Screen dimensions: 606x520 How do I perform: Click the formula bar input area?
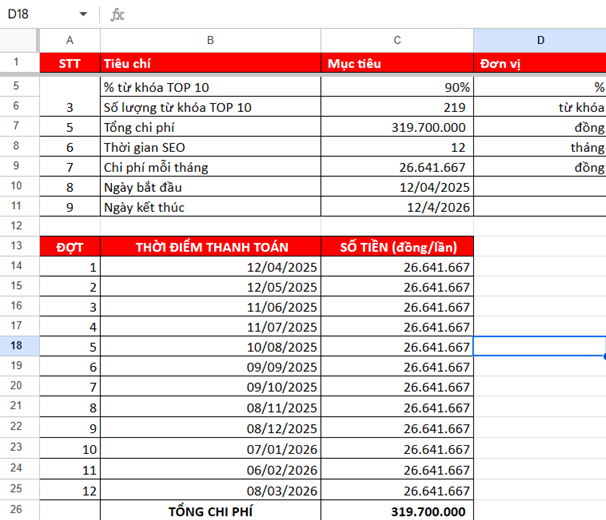367,15
